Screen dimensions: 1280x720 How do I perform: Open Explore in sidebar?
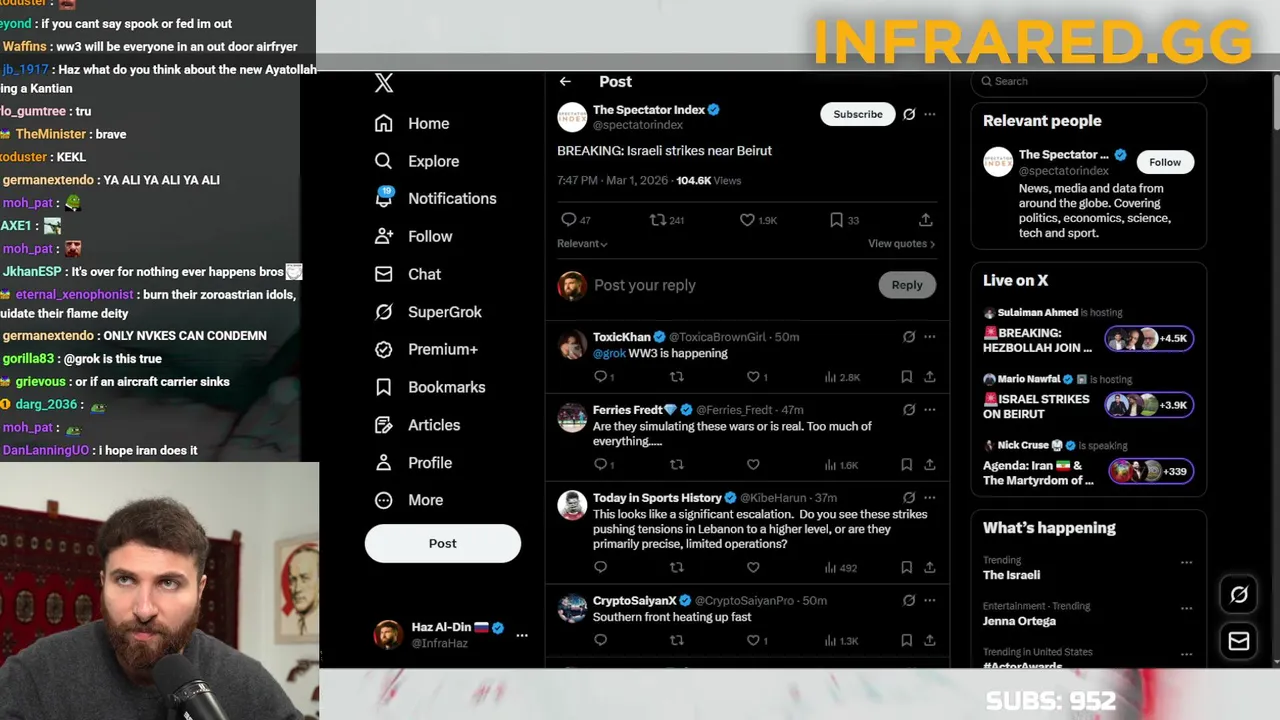pos(417,161)
